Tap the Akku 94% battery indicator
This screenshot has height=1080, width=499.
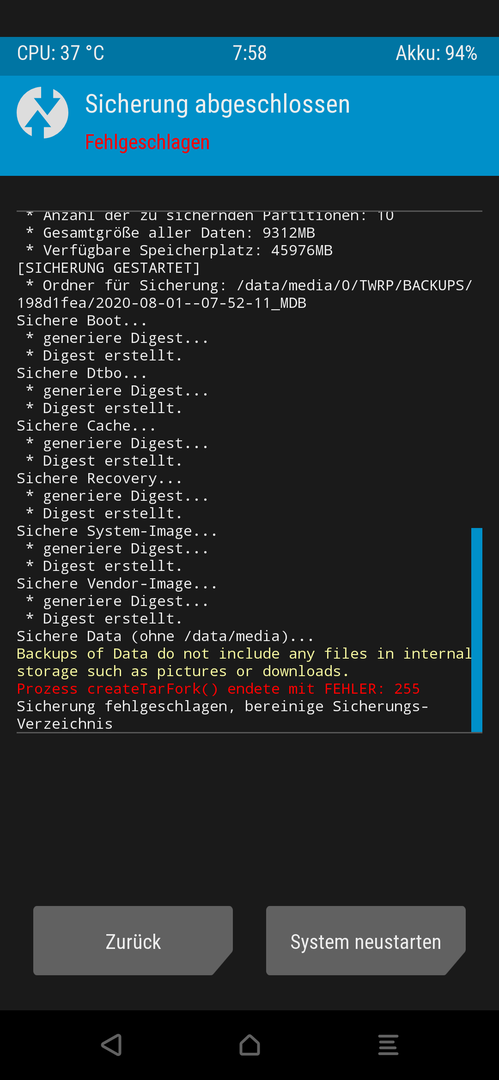point(436,54)
